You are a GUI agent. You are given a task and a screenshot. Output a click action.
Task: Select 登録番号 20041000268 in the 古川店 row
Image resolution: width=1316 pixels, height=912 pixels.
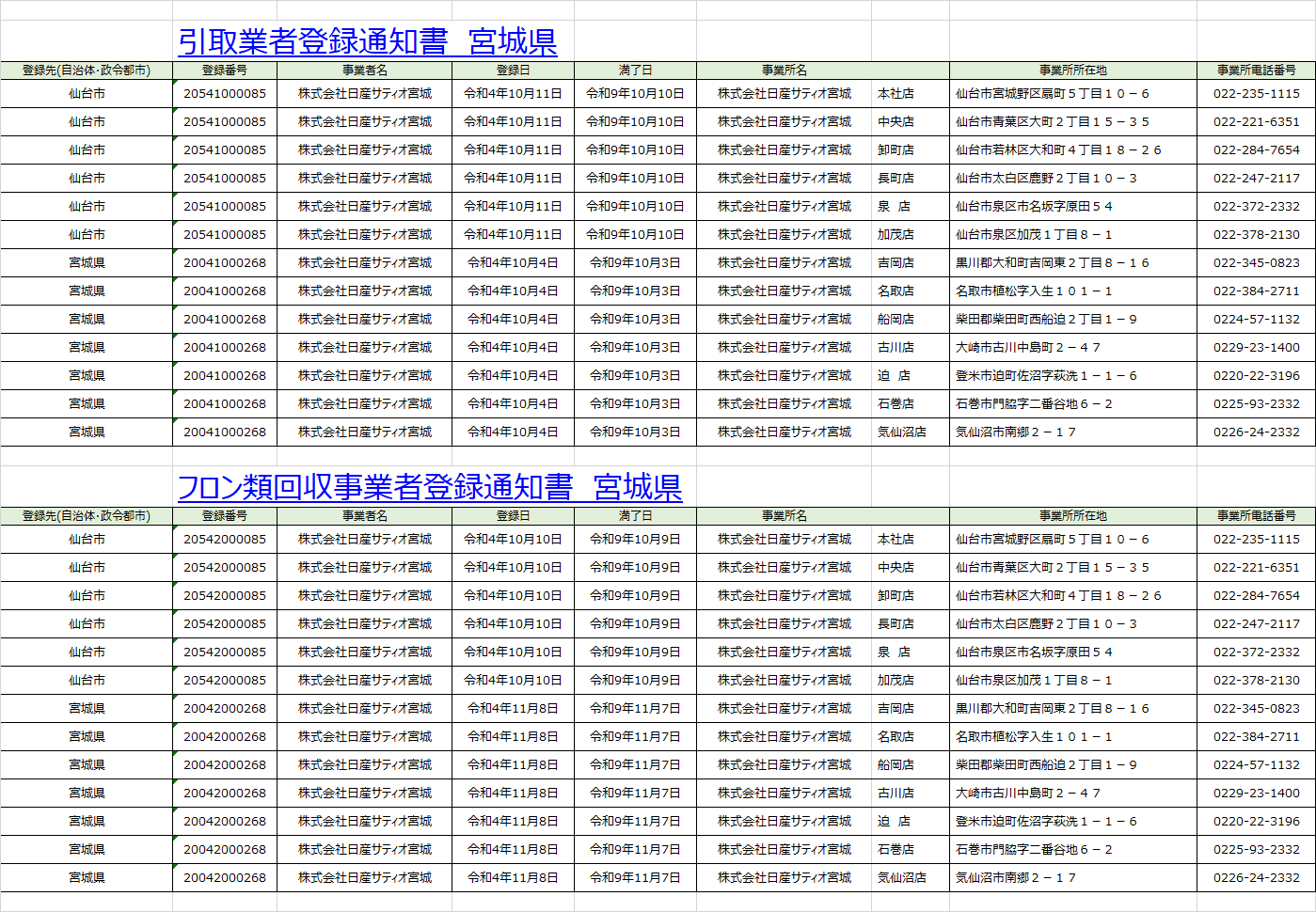[x=225, y=348]
